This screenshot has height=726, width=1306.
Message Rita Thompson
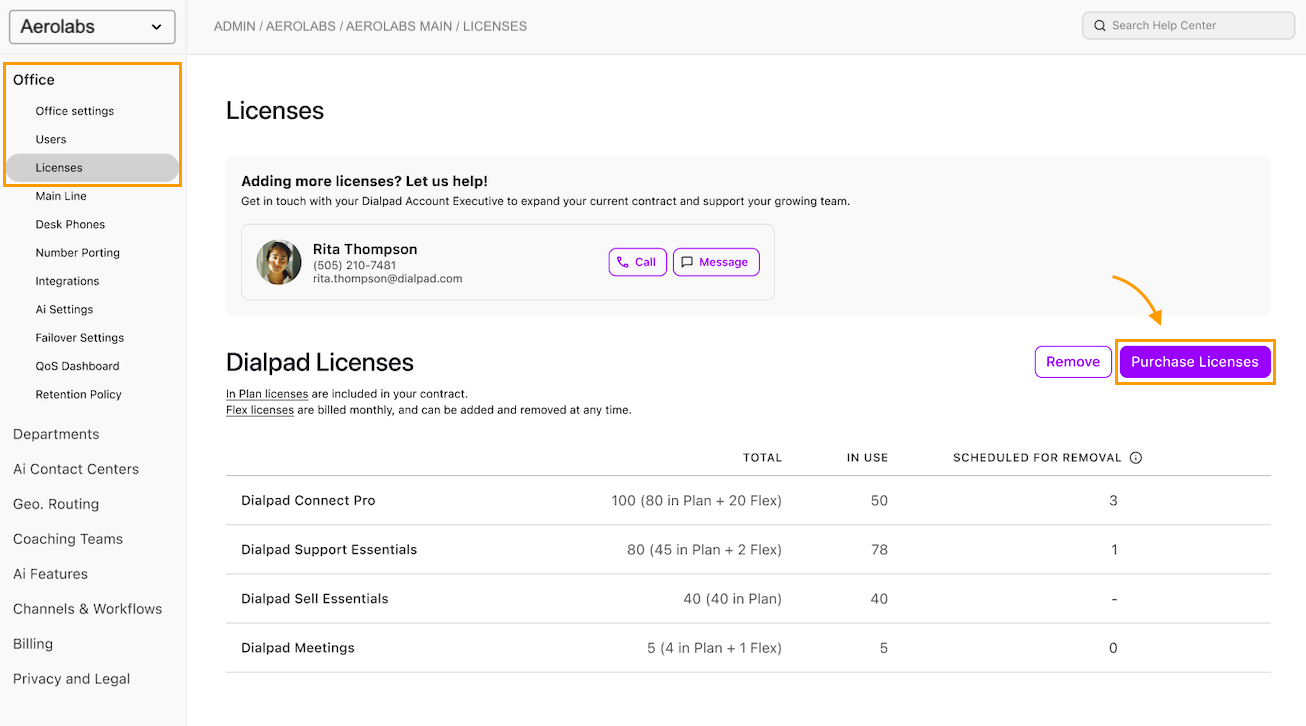pyautogui.click(x=716, y=262)
